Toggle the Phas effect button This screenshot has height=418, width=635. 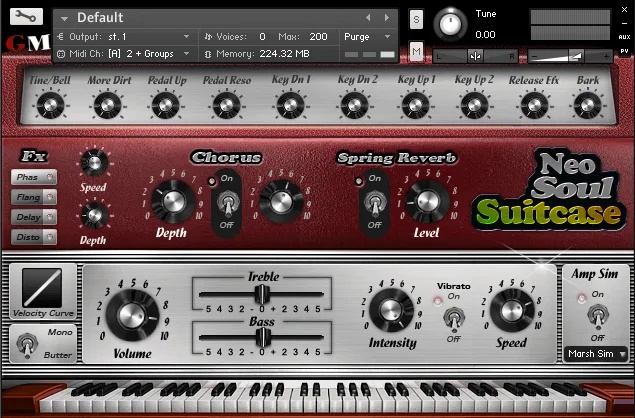(34, 177)
